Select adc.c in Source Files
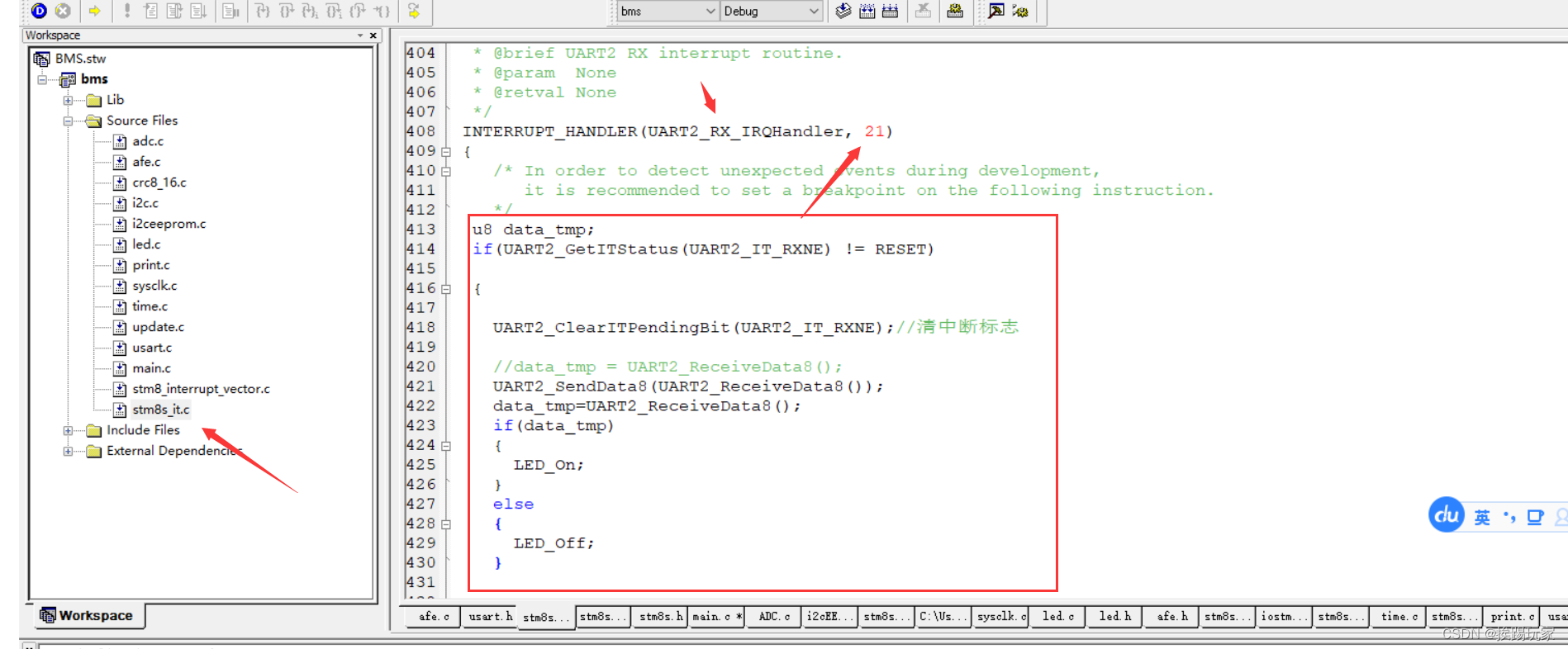 [x=148, y=141]
